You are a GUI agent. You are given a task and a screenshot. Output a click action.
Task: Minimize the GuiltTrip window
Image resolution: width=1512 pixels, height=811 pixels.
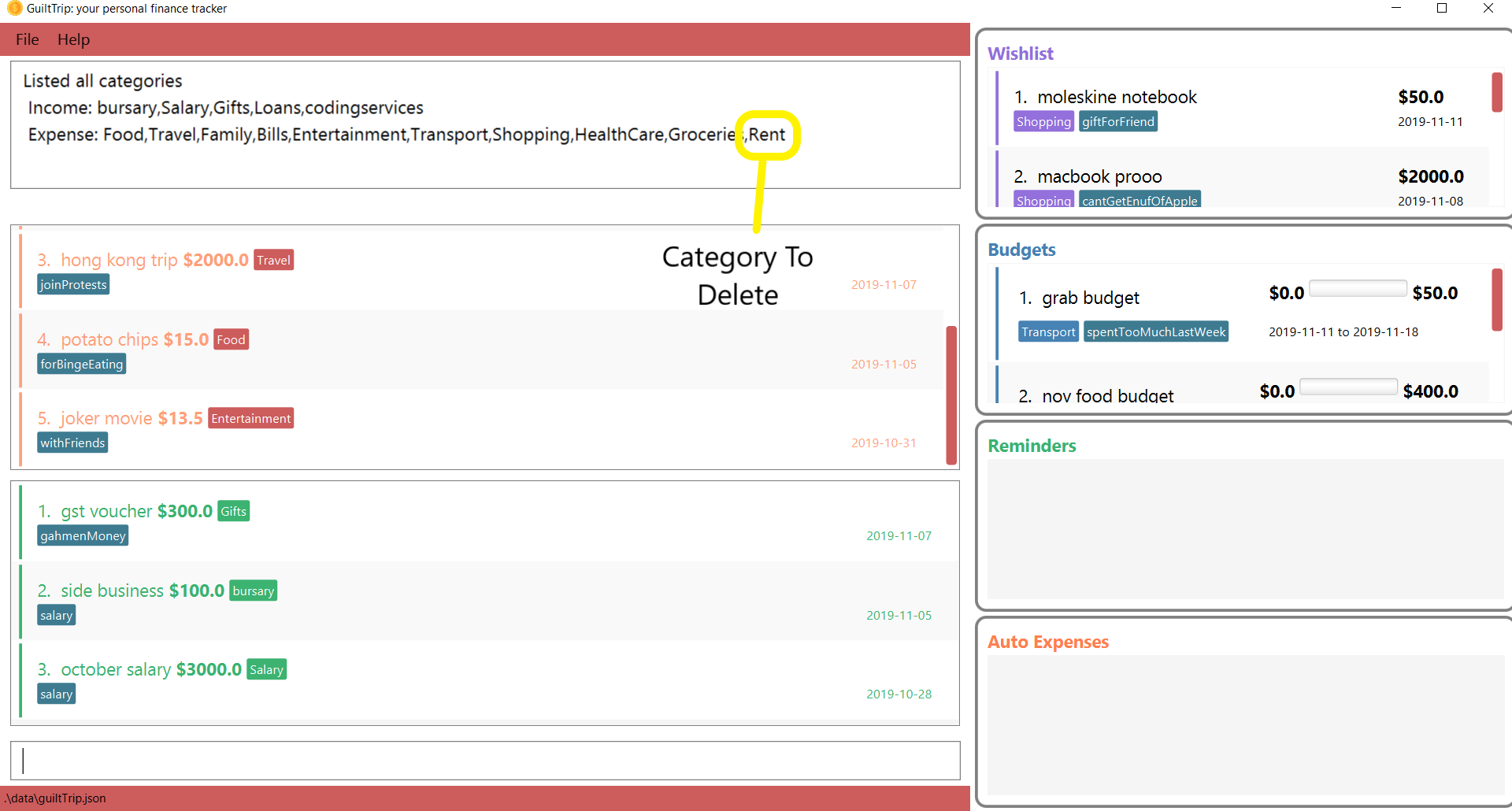point(1396,9)
